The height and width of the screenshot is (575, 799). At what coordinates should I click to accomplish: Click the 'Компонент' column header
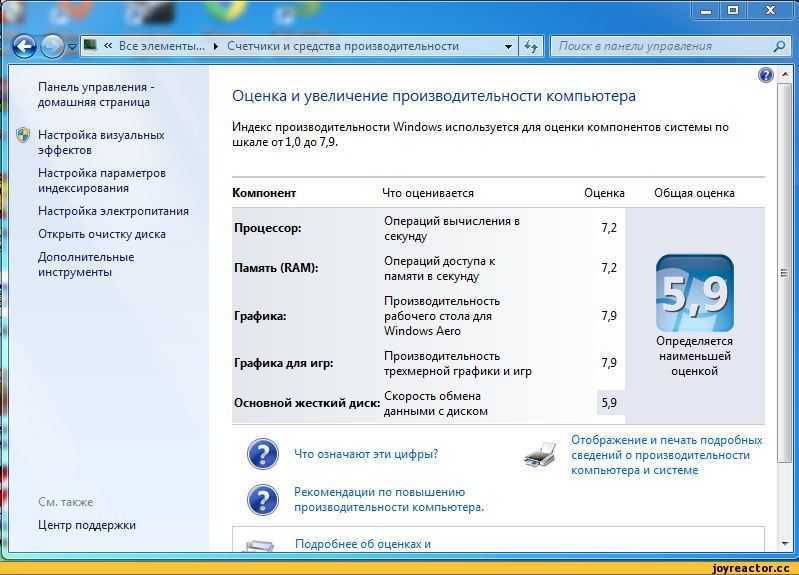tap(264, 193)
